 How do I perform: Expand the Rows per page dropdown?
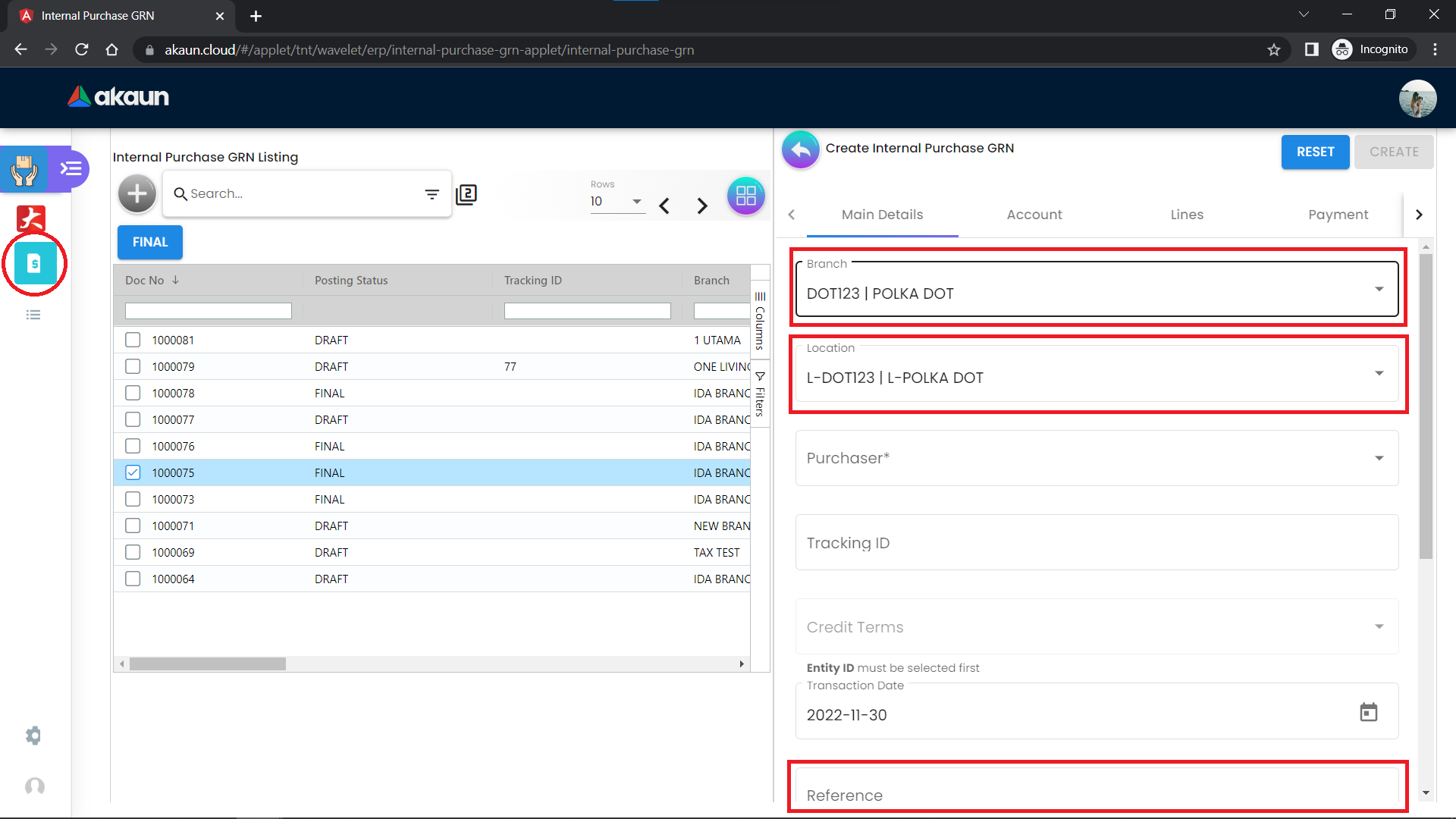point(636,201)
